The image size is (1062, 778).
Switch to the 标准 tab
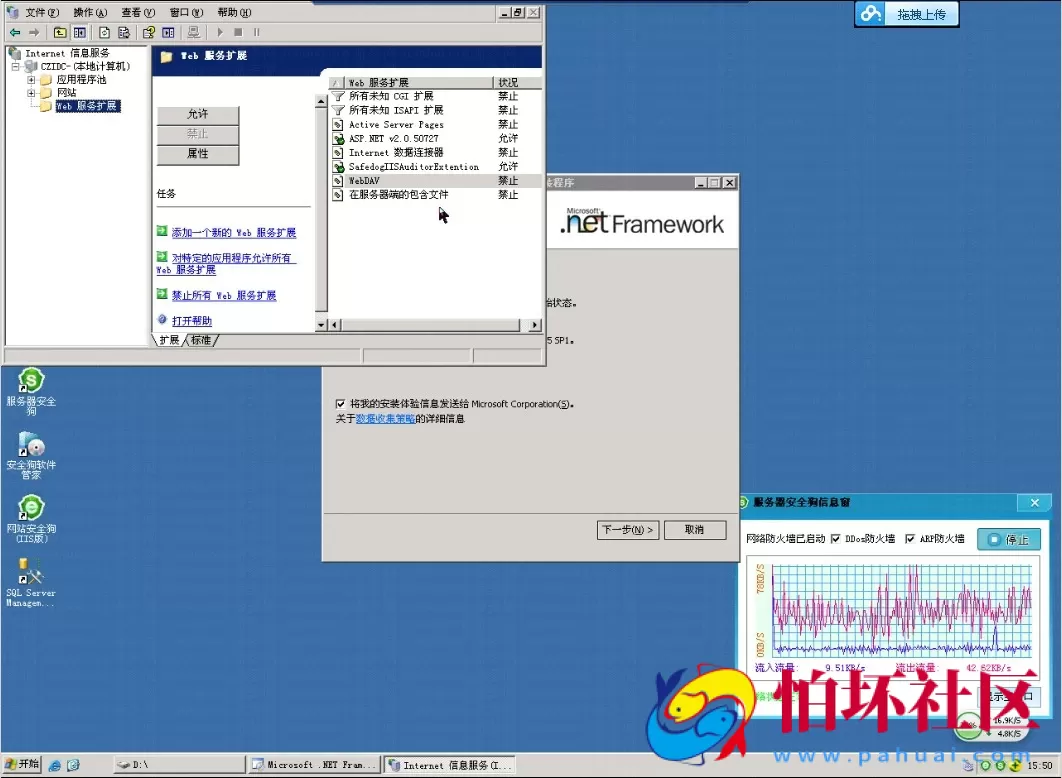[x=201, y=340]
